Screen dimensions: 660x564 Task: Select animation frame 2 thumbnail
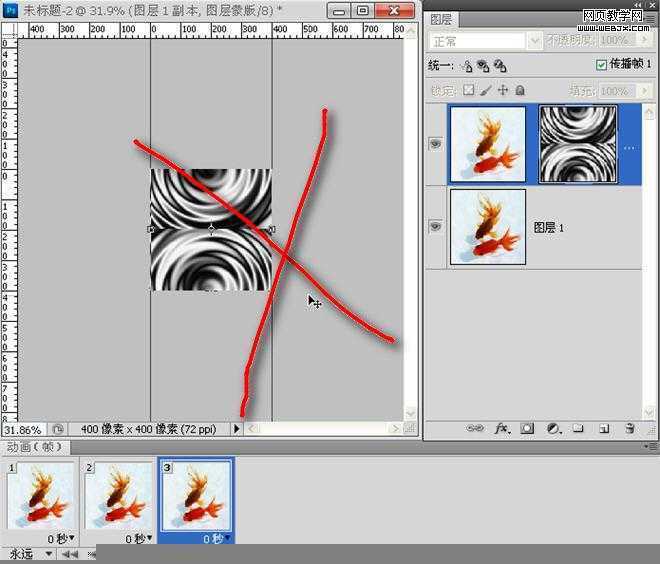pyautogui.click(x=119, y=495)
